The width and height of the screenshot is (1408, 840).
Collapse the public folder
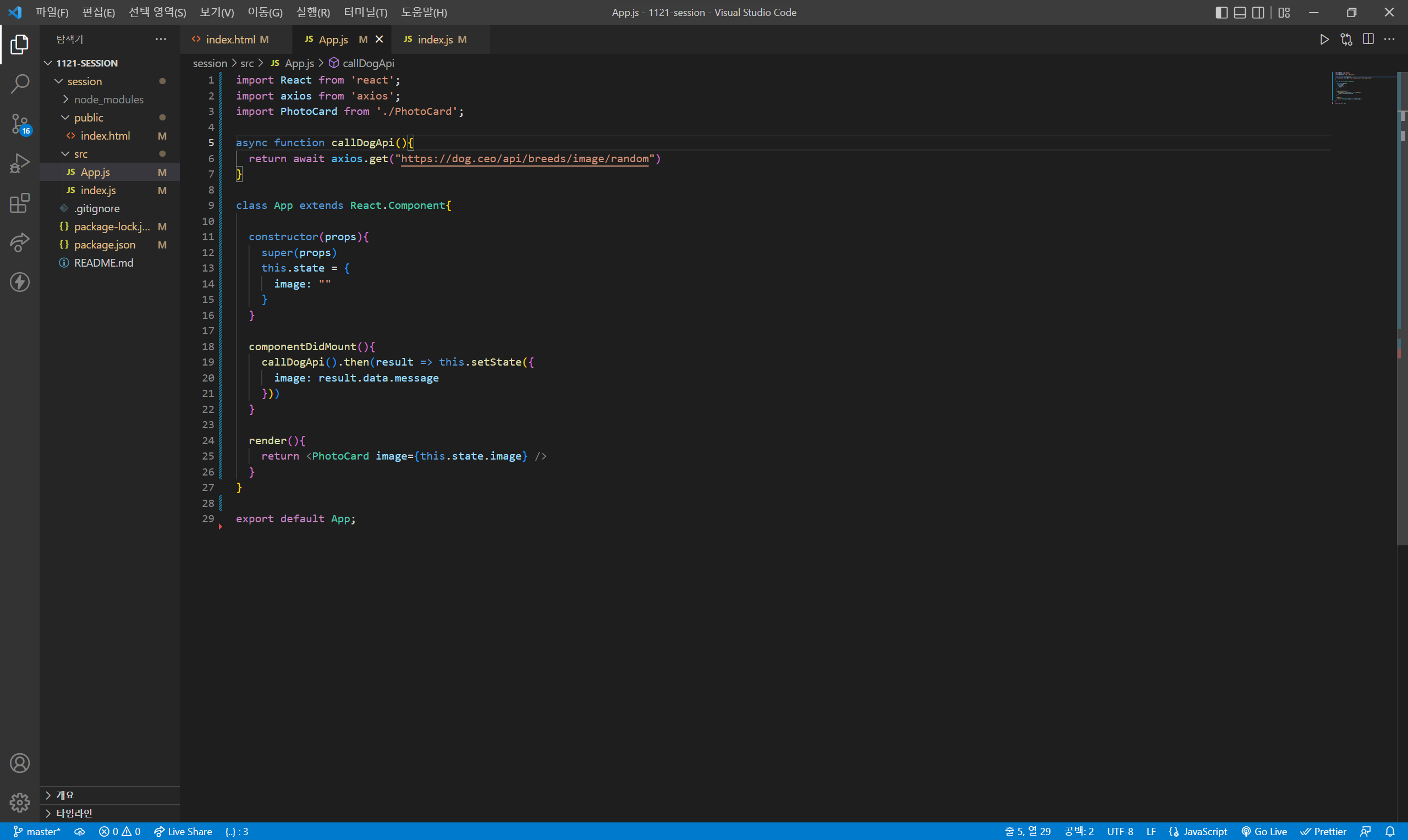[89, 117]
